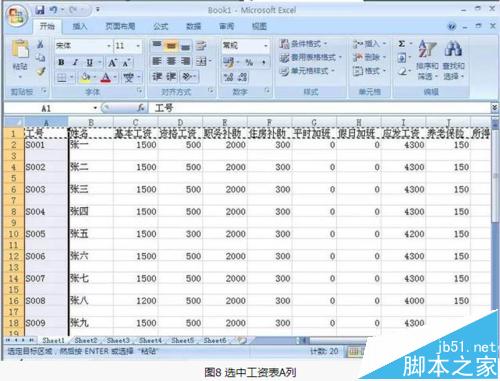
Task: Select row 12 header
Action: [x=14, y=256]
